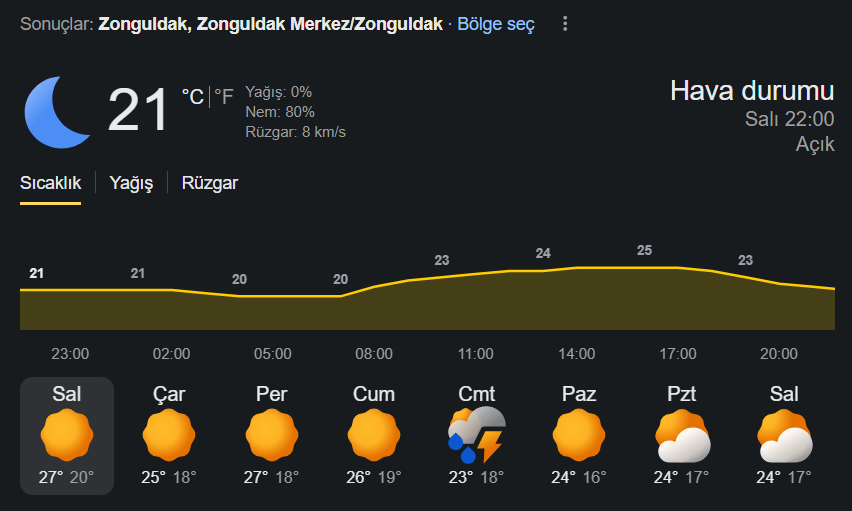Select Wednesday's sunny forecast icon
852x511 pixels.
[x=169, y=435]
